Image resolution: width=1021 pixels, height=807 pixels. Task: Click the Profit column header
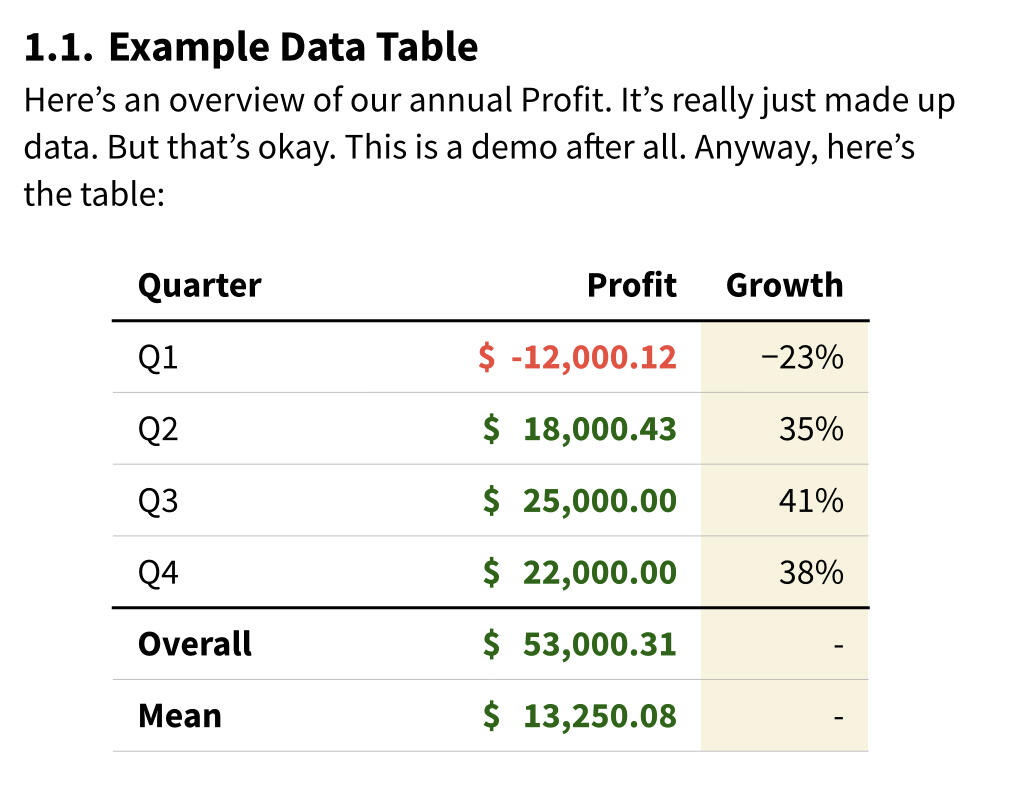click(x=631, y=286)
